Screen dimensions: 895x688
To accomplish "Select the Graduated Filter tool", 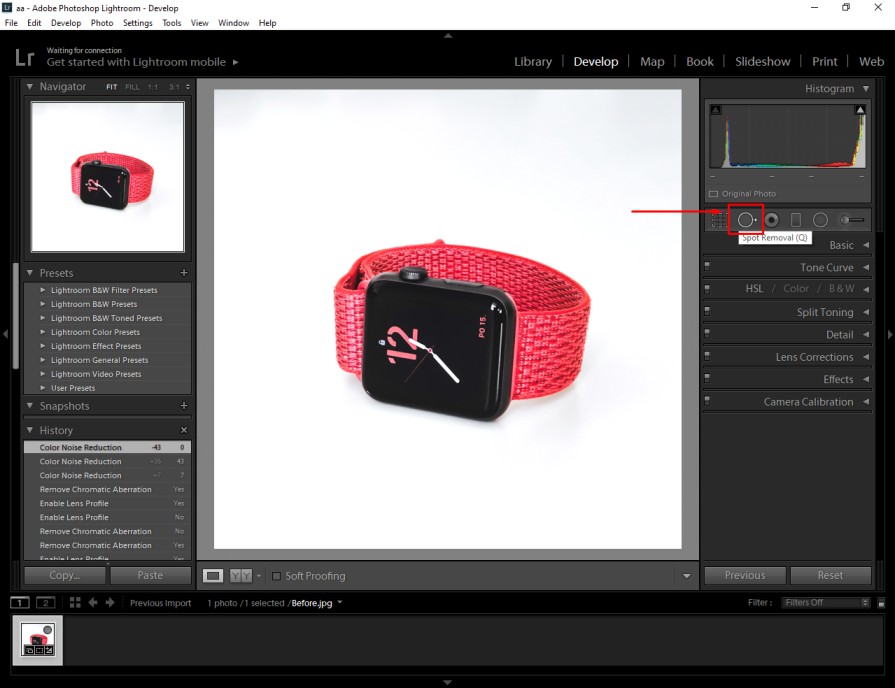I will (796, 220).
